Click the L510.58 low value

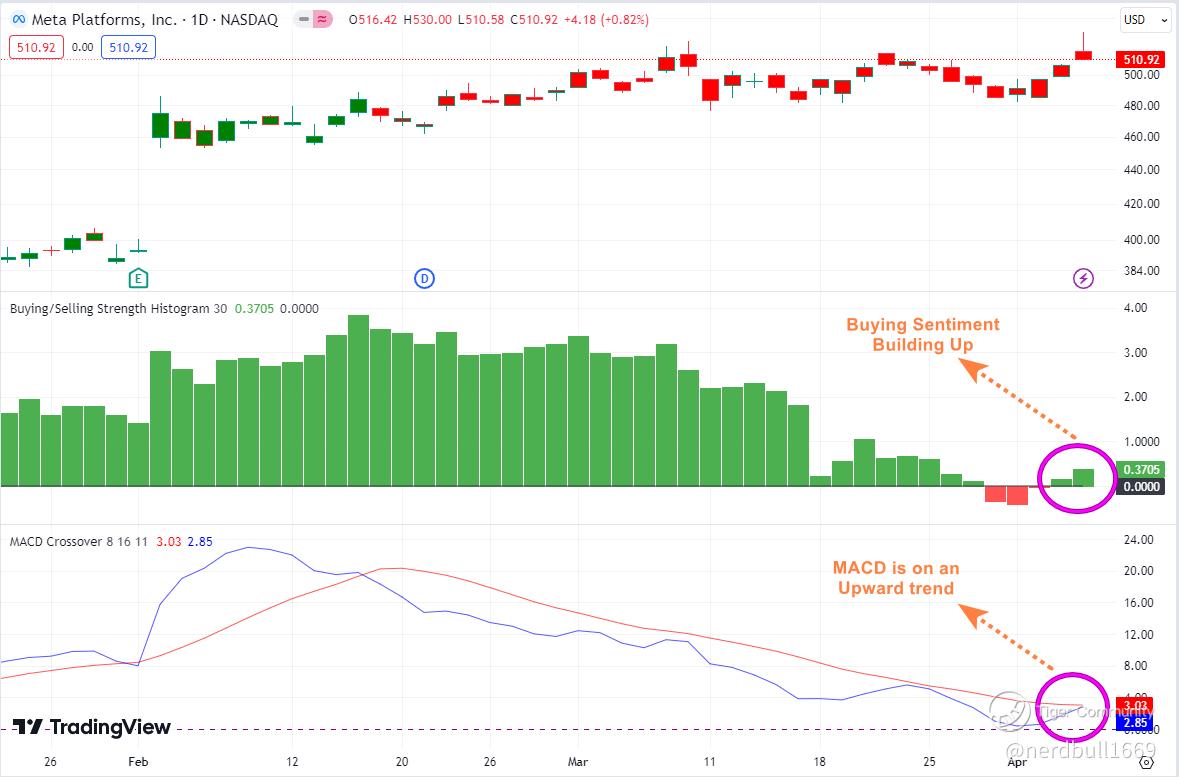point(481,20)
